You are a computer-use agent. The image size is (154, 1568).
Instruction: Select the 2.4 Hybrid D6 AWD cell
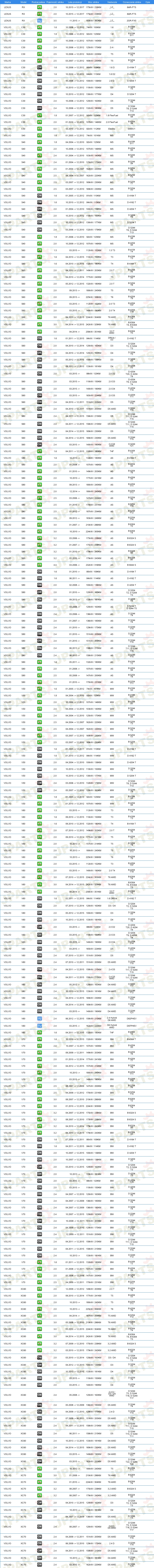point(112,1018)
